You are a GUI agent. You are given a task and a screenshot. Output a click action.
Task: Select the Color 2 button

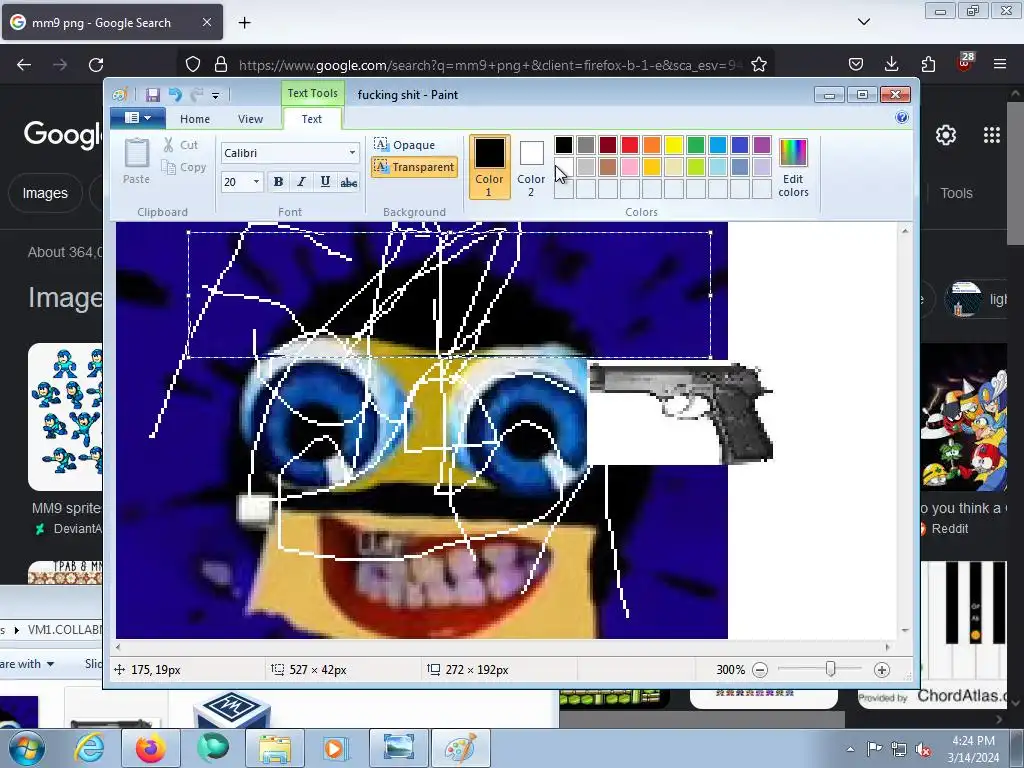click(531, 167)
